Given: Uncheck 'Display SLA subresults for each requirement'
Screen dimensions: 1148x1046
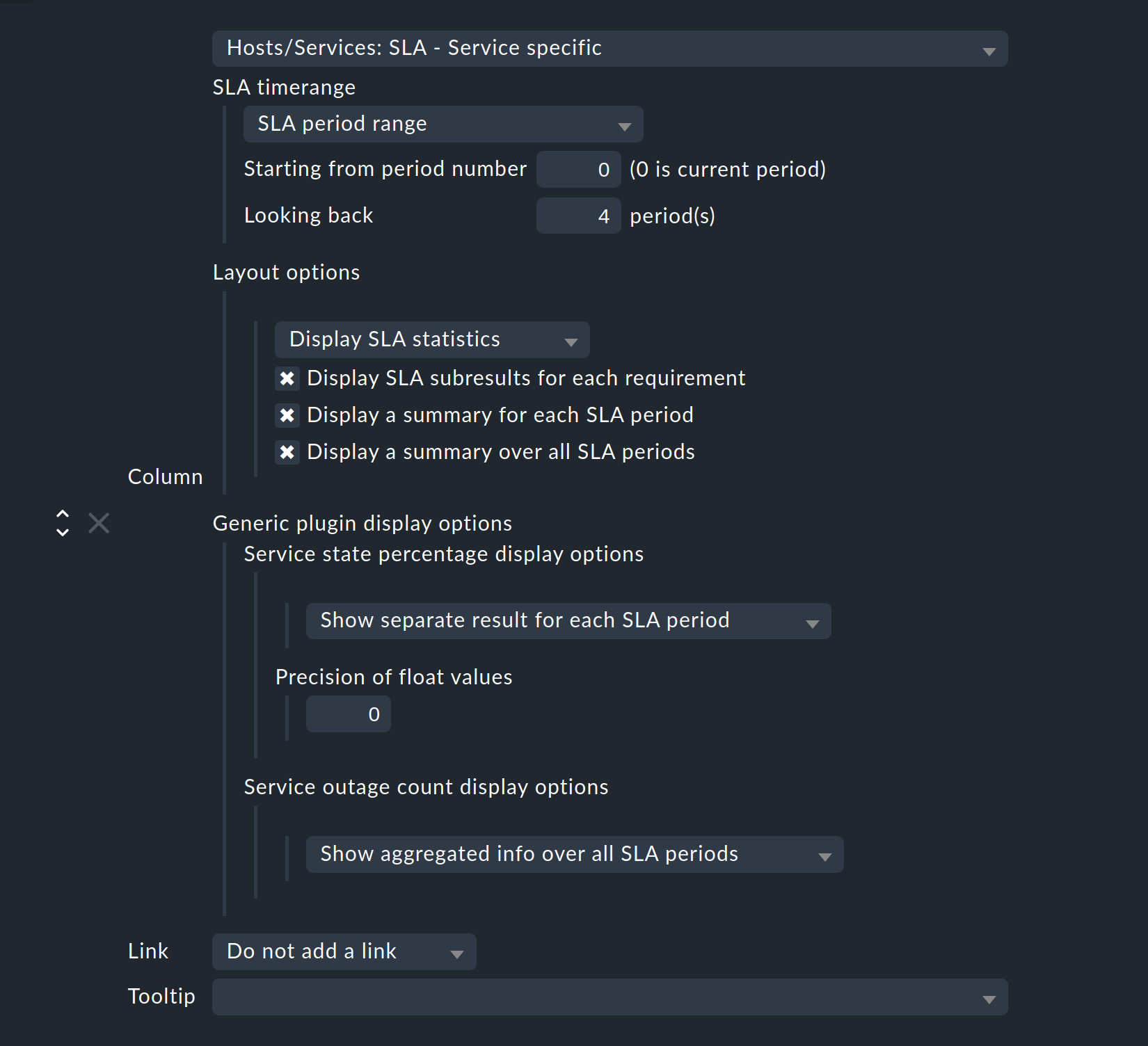Looking at the screenshot, I should [x=287, y=378].
